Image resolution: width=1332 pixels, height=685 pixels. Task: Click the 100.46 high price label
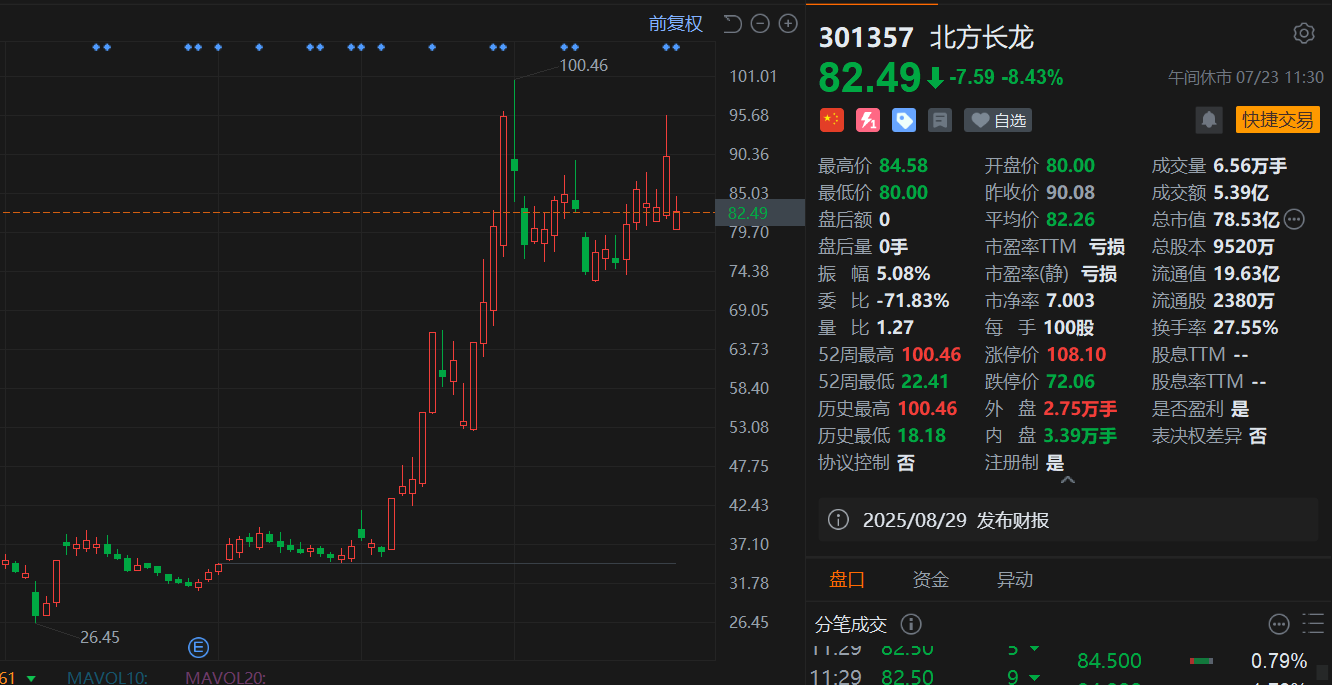tap(583, 65)
